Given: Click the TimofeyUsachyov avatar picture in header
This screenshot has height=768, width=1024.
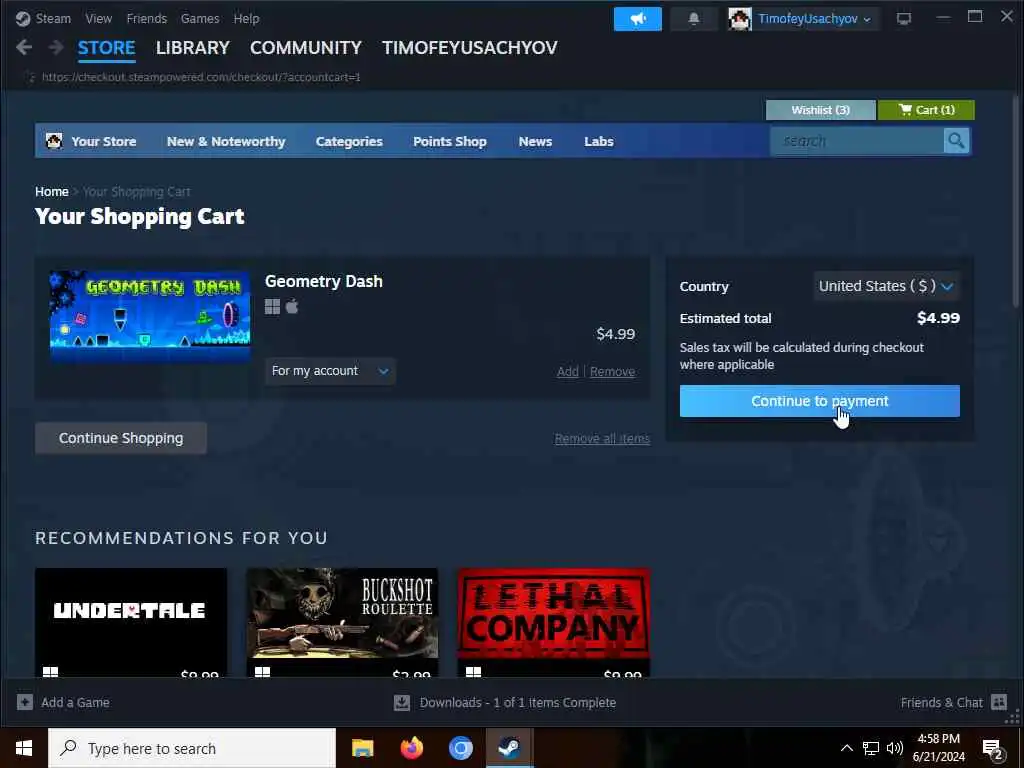Looking at the screenshot, I should 740,19.
